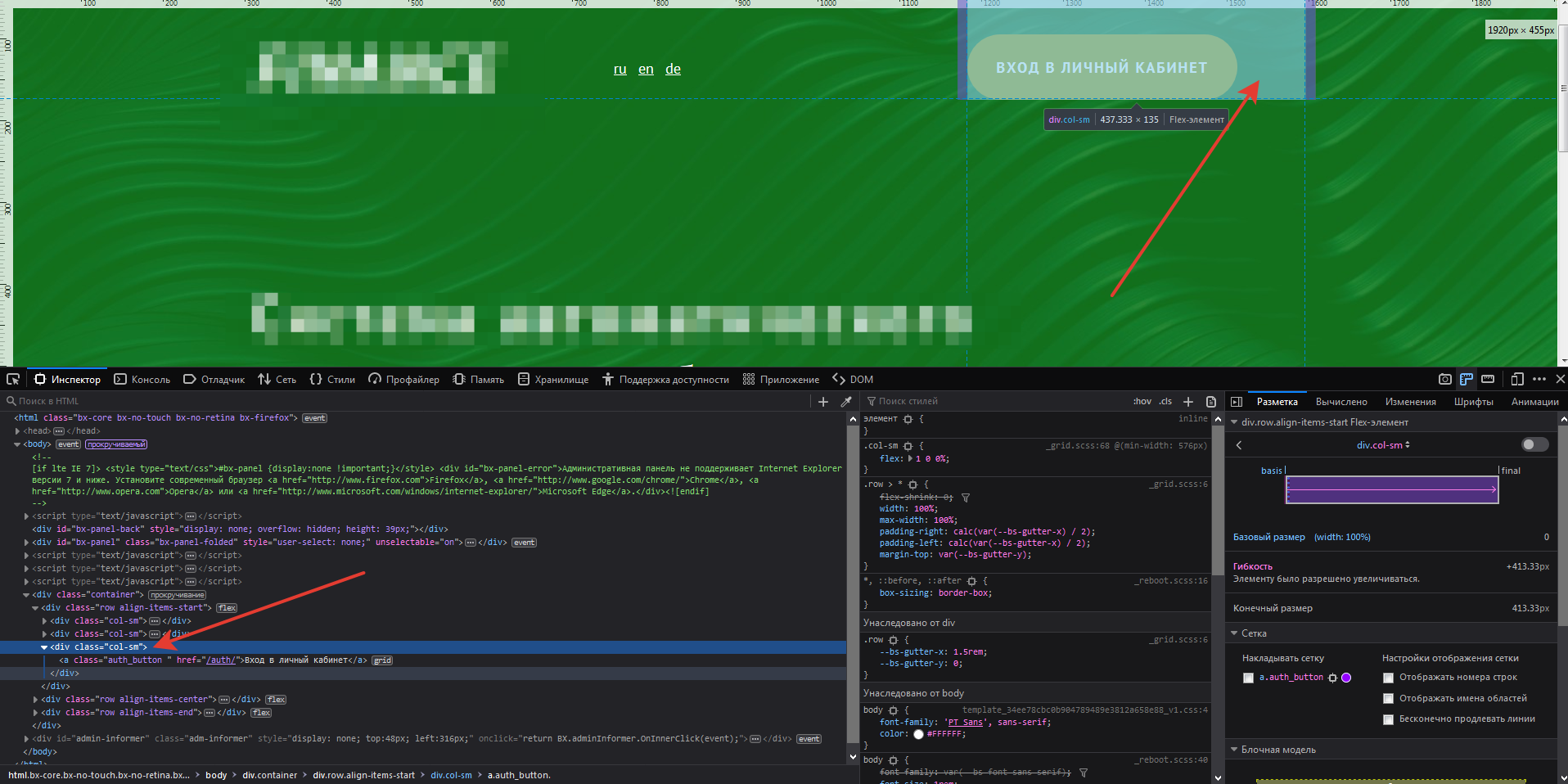Expand the row align-items-center div
This screenshot has height=784, width=1568.
click(35, 700)
